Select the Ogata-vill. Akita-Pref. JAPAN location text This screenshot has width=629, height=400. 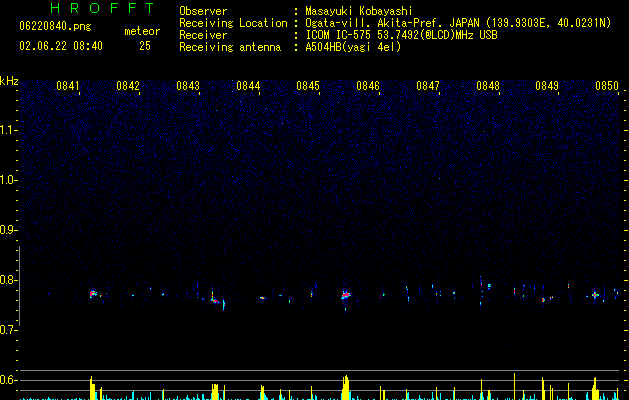tap(458, 23)
